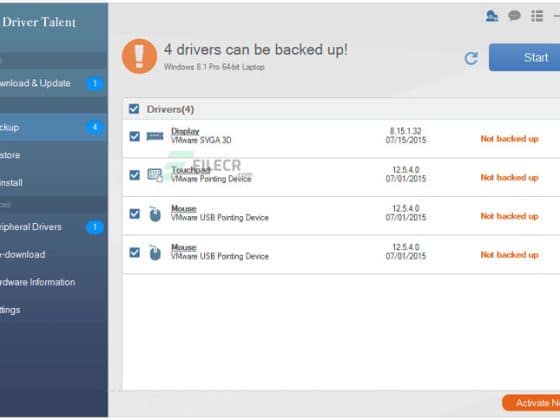Open Peripheral Drivers section

pyautogui.click(x=54, y=227)
